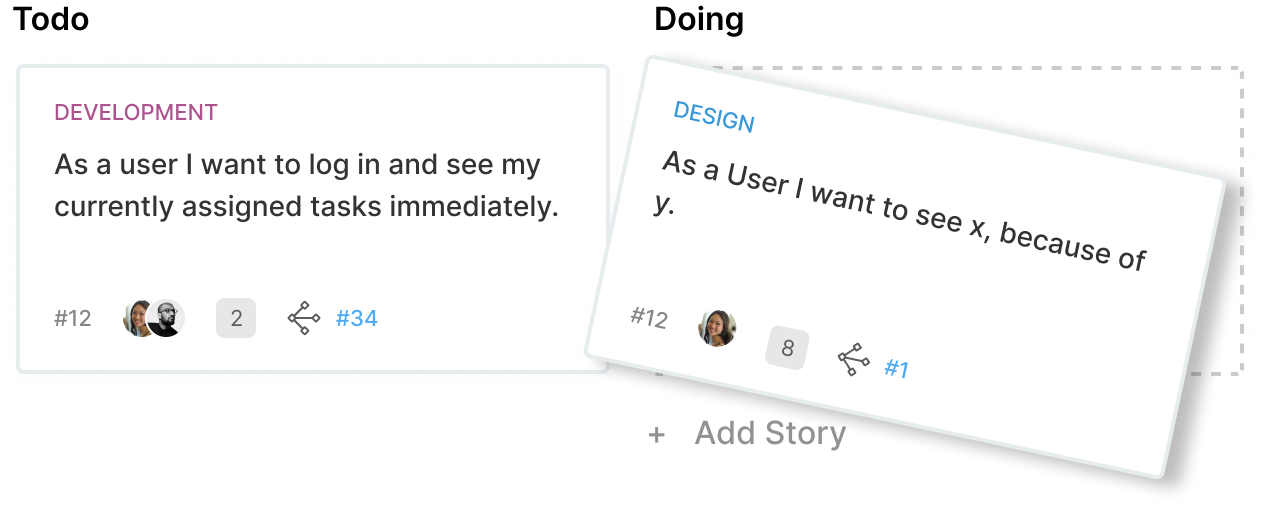Select the woman's avatar on the Todo card

point(138,318)
